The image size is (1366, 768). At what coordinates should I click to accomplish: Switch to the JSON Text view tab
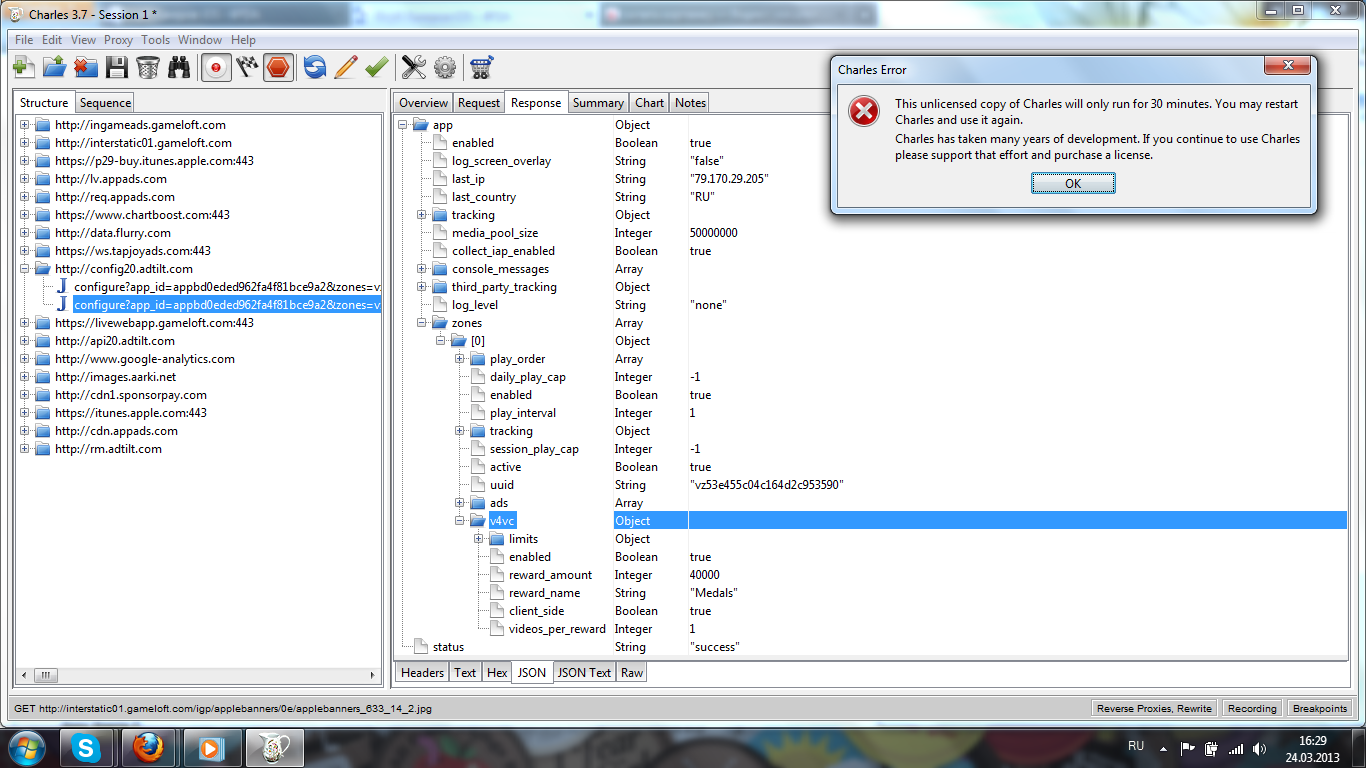[584, 673]
